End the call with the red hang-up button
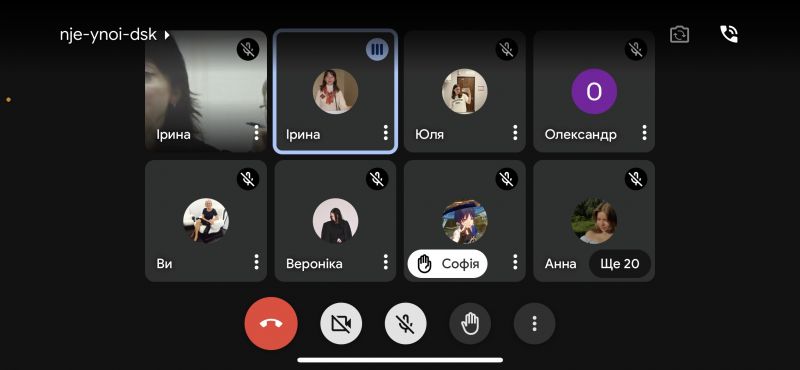This screenshot has height=370, width=800. tap(270, 323)
